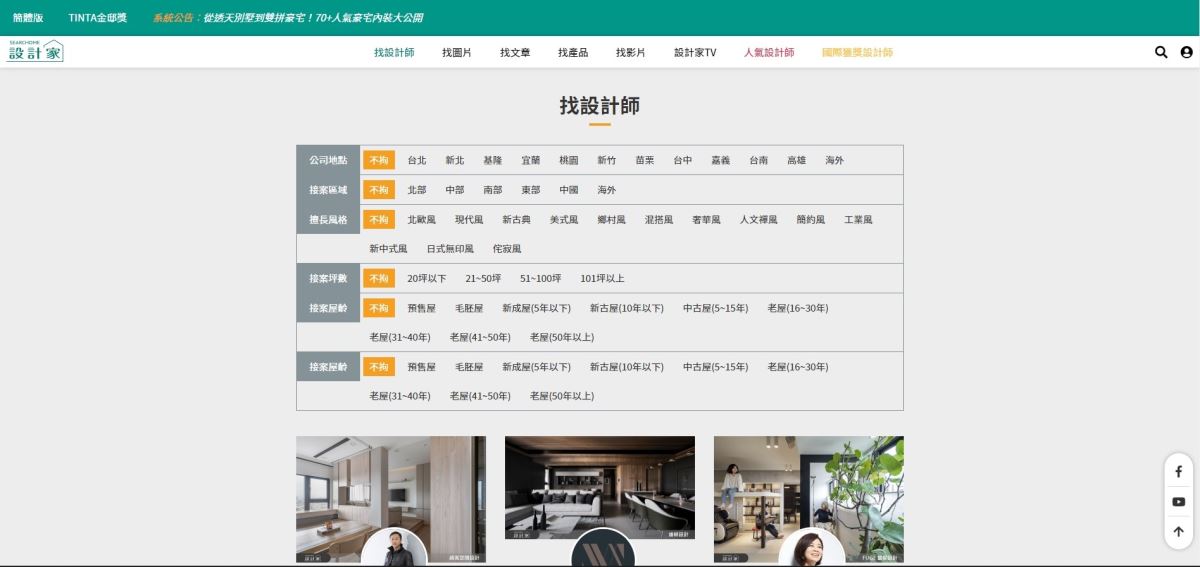Viewport: 1200px width, 567px height.
Task: Click the male designer avatar portrait
Action: [x=394, y=547]
